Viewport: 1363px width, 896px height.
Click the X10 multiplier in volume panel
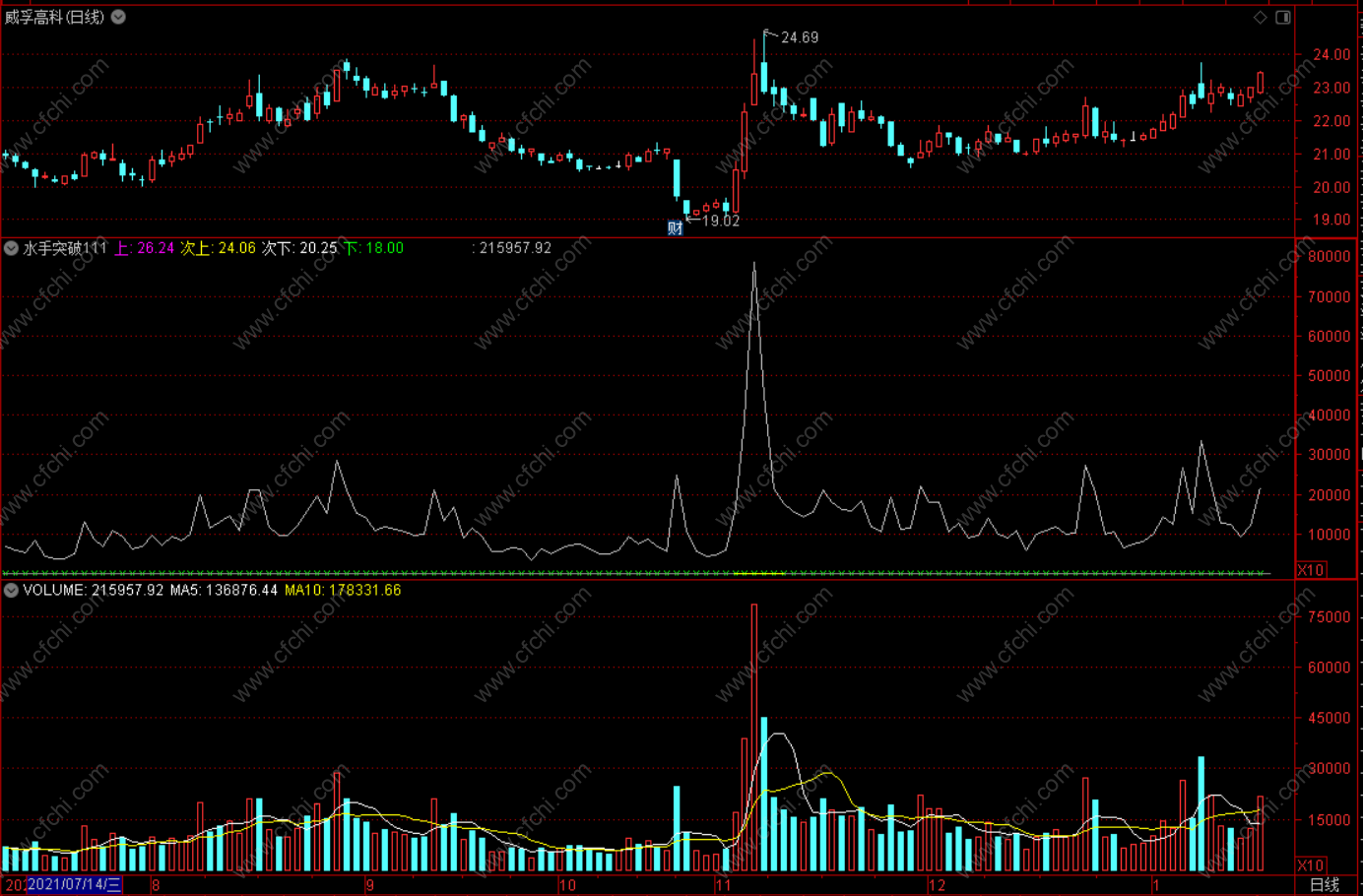click(x=1311, y=865)
